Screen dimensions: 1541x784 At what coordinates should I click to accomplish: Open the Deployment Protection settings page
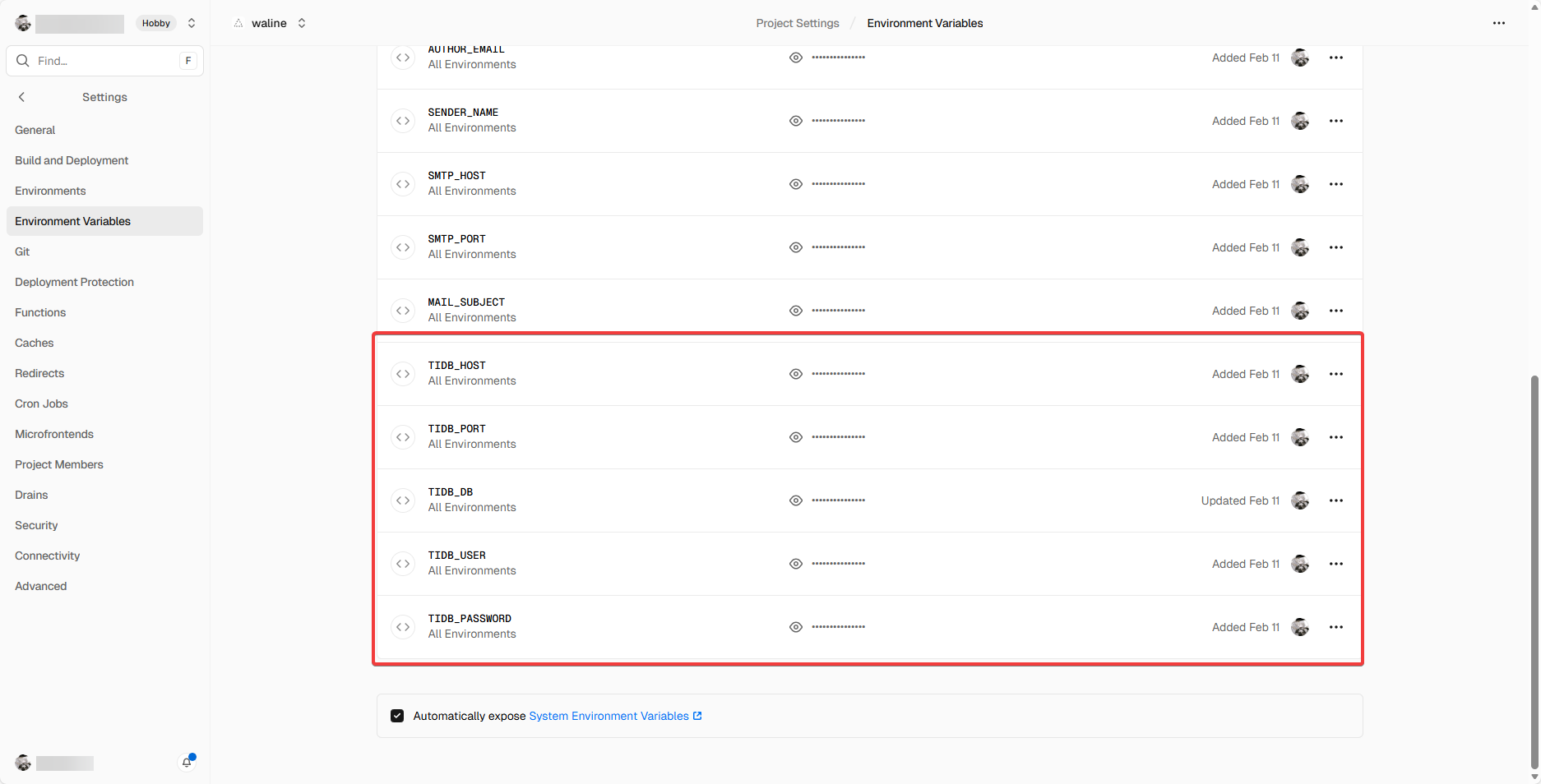click(x=74, y=282)
